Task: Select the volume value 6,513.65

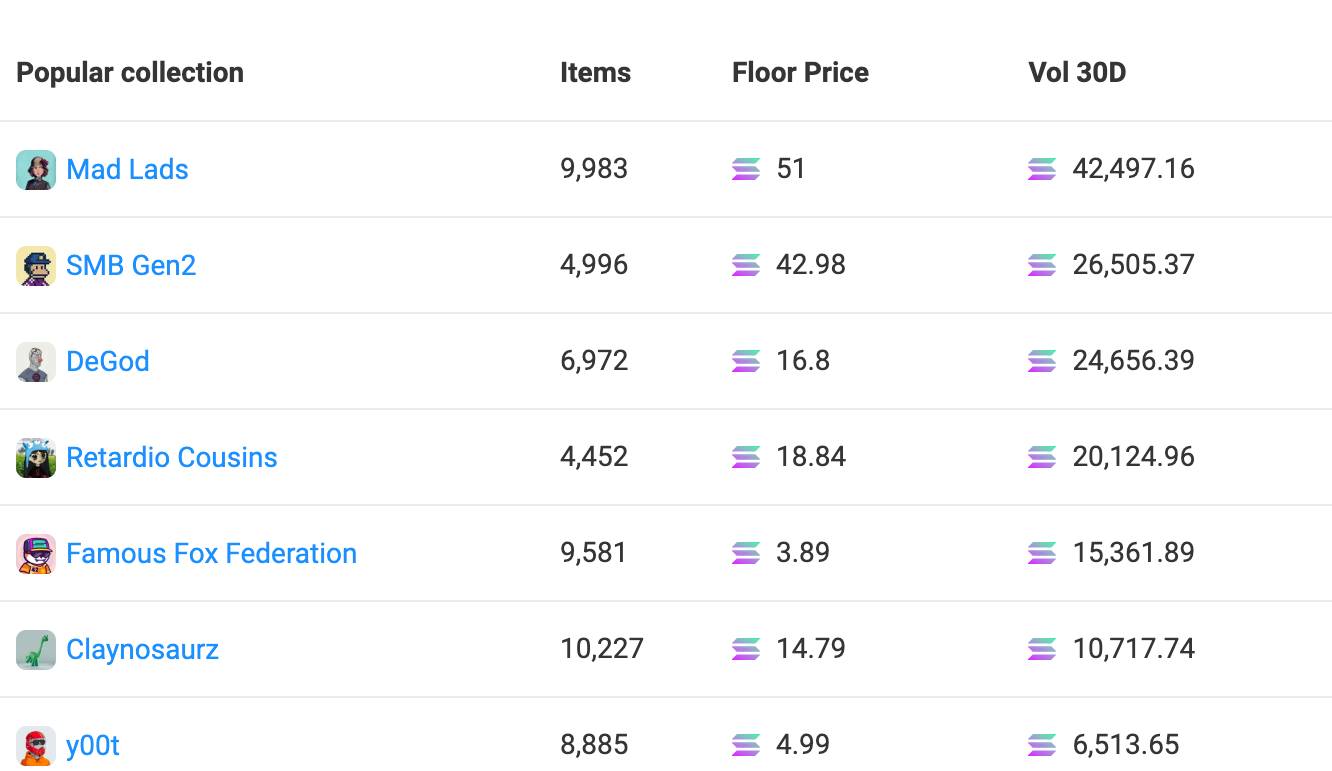Action: pos(1126,745)
